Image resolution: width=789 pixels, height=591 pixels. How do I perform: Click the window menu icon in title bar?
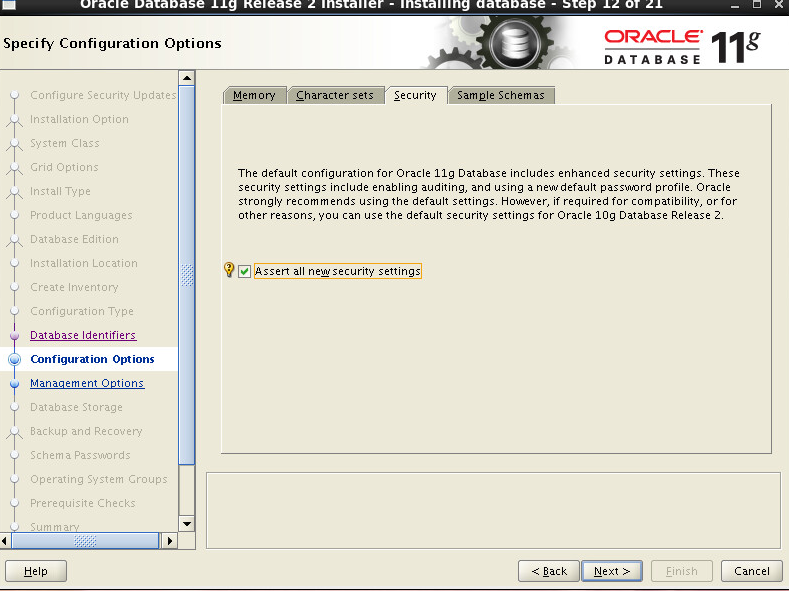9,5
